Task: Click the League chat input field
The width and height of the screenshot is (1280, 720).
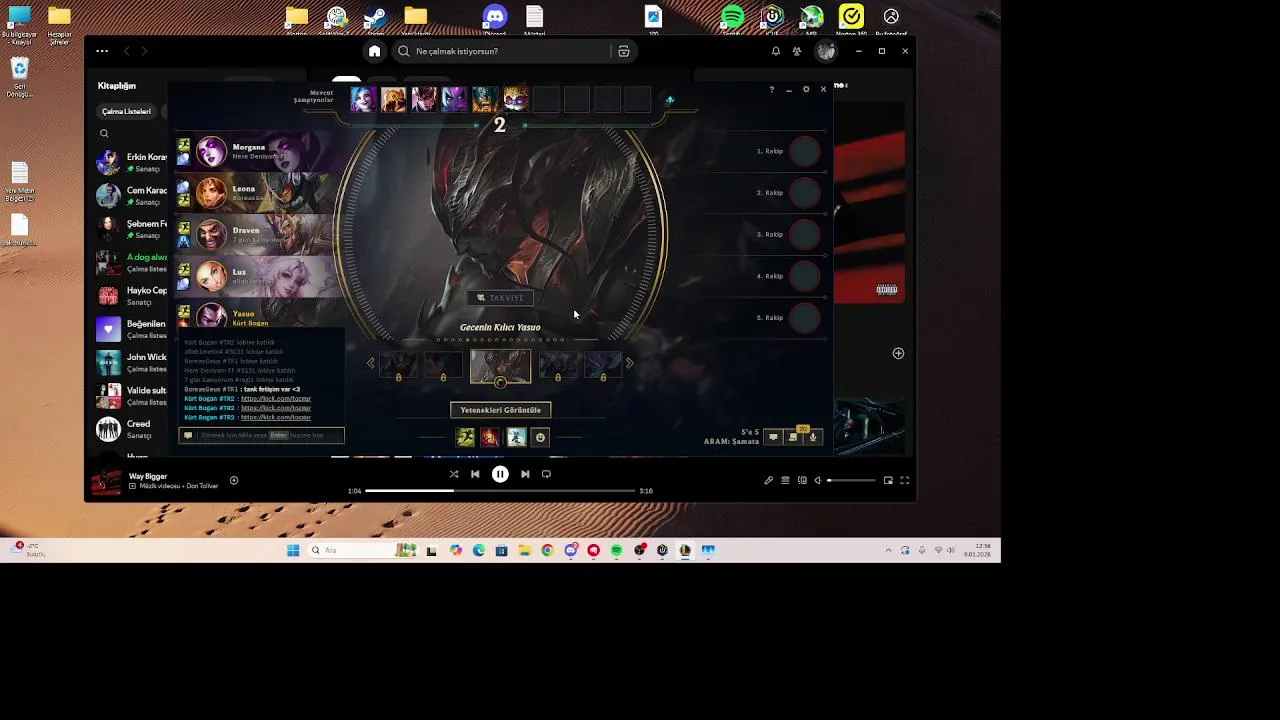Action: pos(261,435)
